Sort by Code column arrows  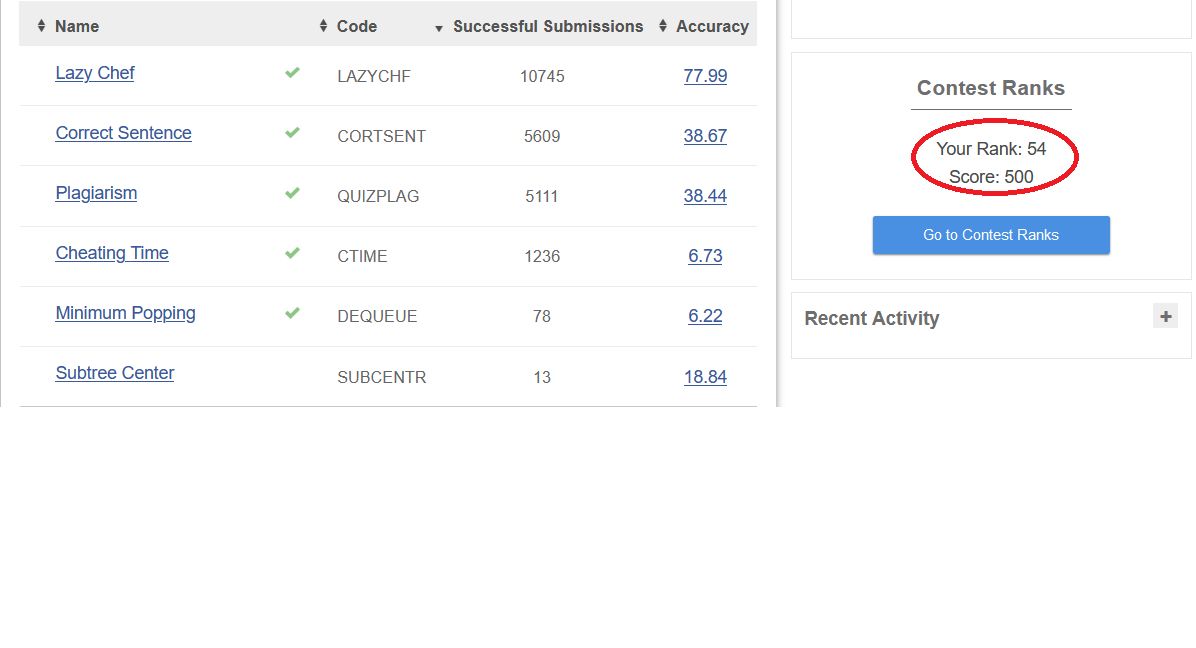pyautogui.click(x=323, y=26)
